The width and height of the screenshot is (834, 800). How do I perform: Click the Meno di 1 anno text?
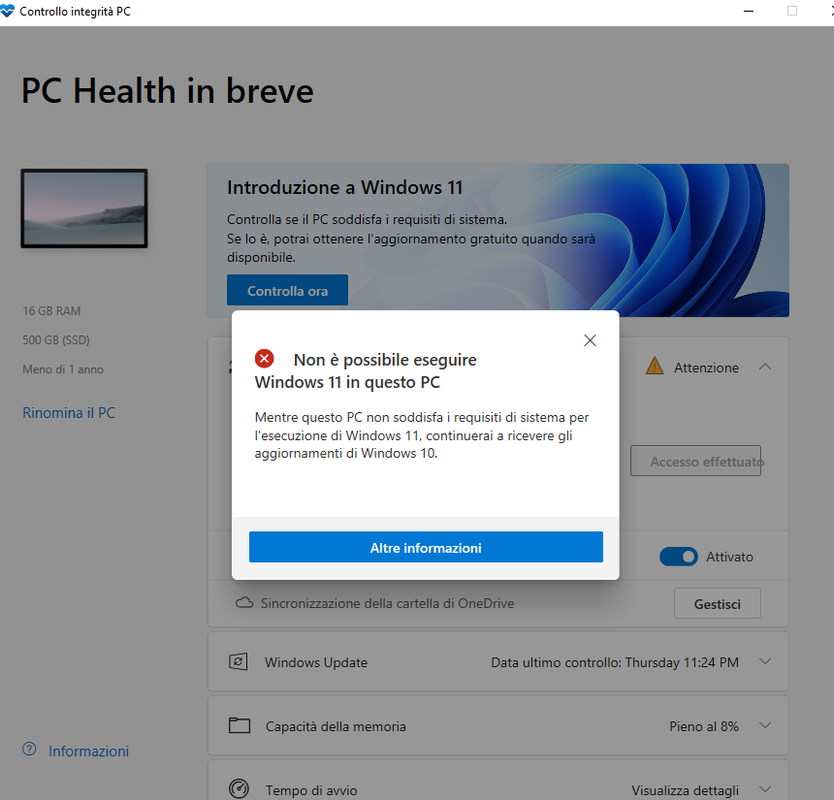tap(63, 369)
